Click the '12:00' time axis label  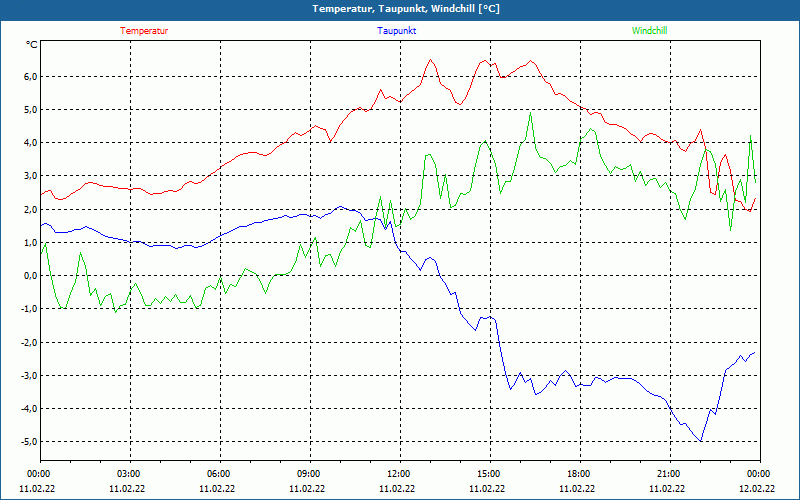tap(397, 474)
